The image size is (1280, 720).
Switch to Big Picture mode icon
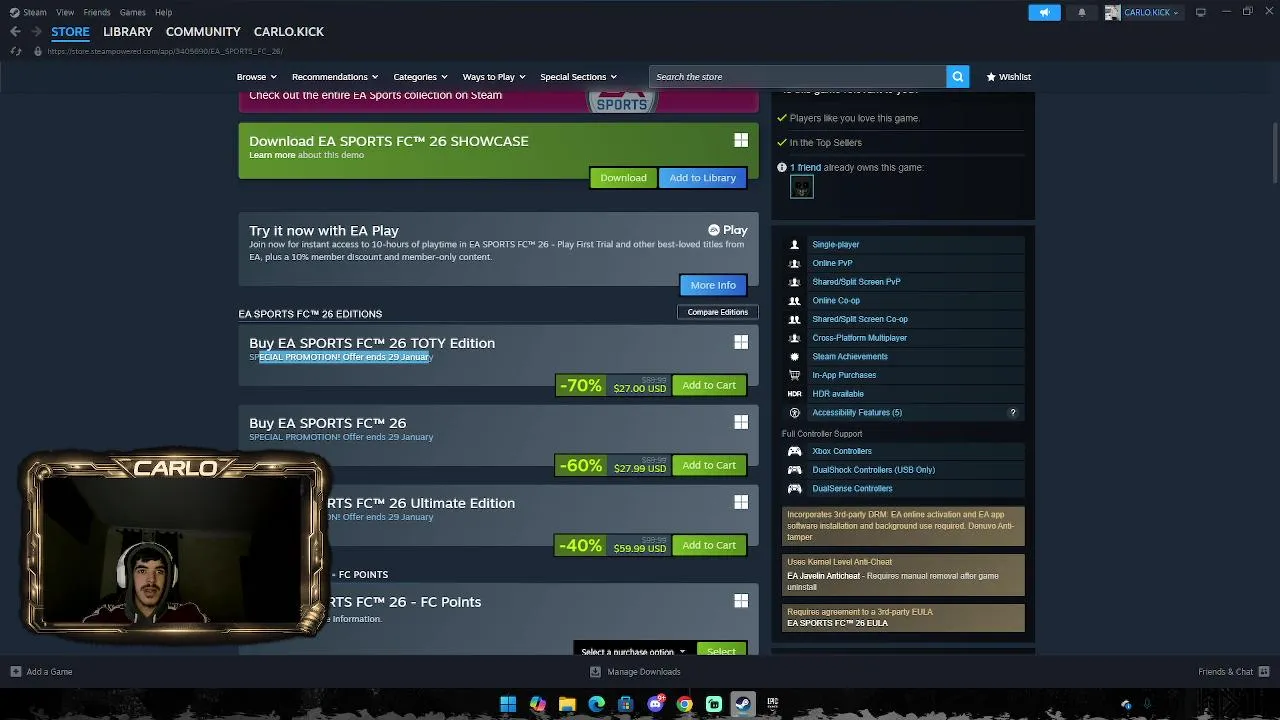coord(1201,12)
